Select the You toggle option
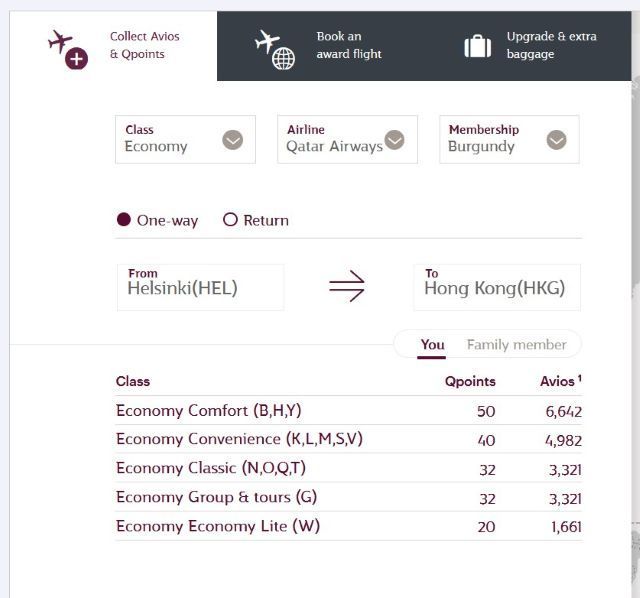 (432, 344)
